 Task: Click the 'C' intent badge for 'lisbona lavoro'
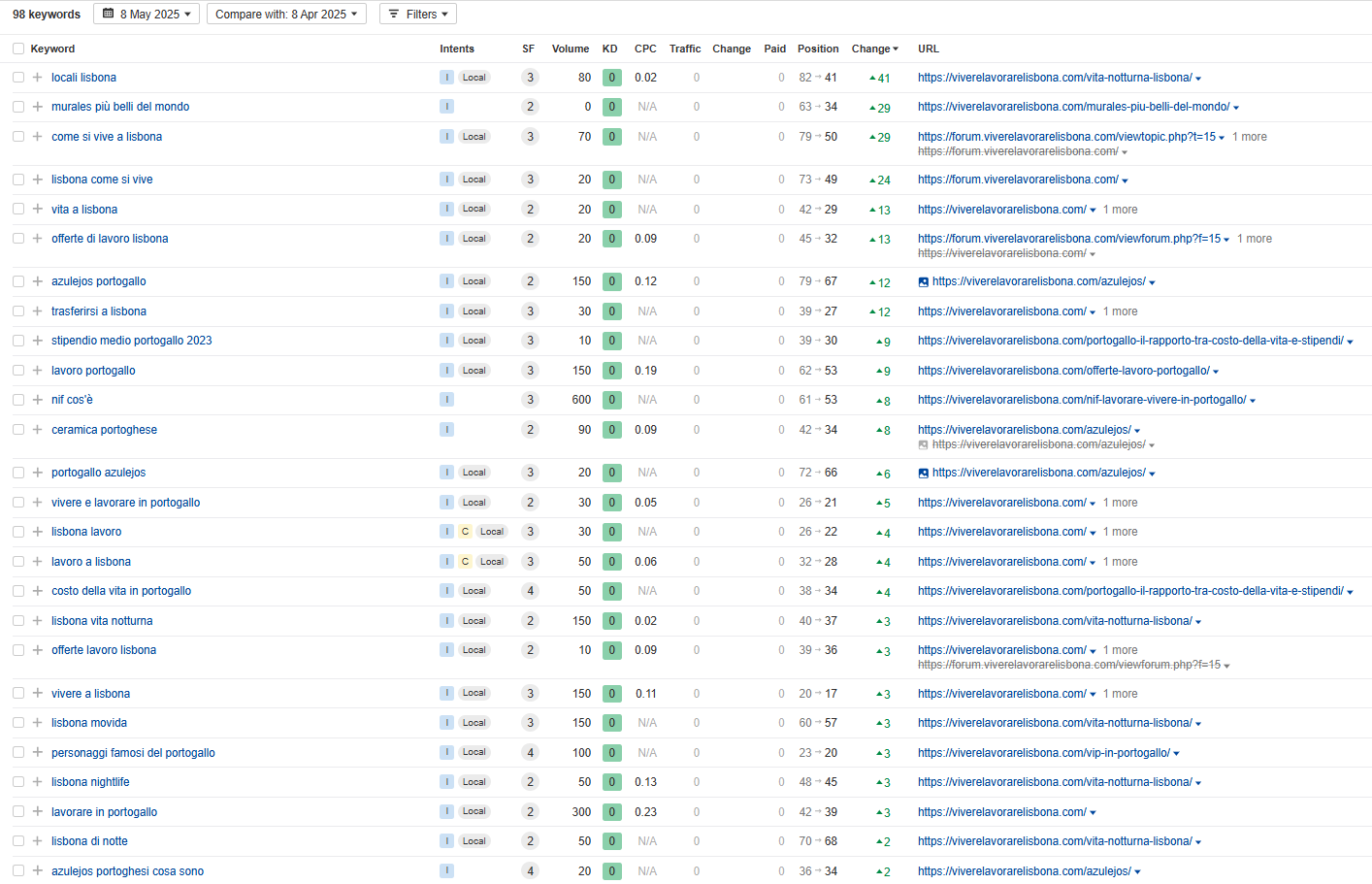(466, 532)
